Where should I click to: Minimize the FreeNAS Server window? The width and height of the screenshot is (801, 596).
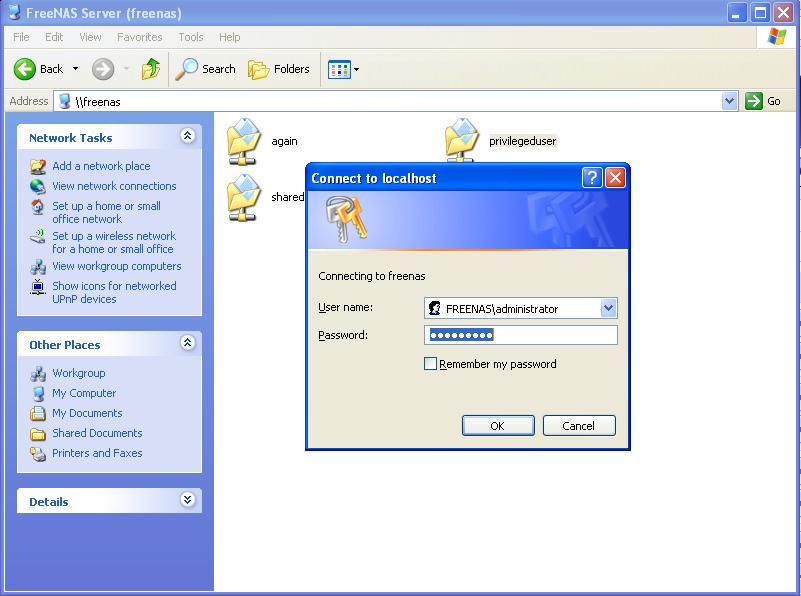pyautogui.click(x=736, y=13)
